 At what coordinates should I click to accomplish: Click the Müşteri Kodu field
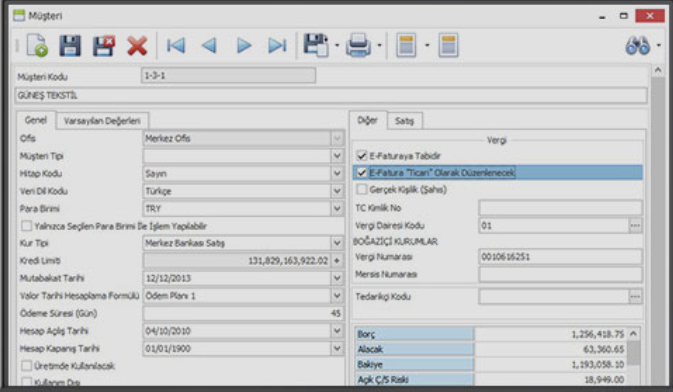[x=228, y=76]
